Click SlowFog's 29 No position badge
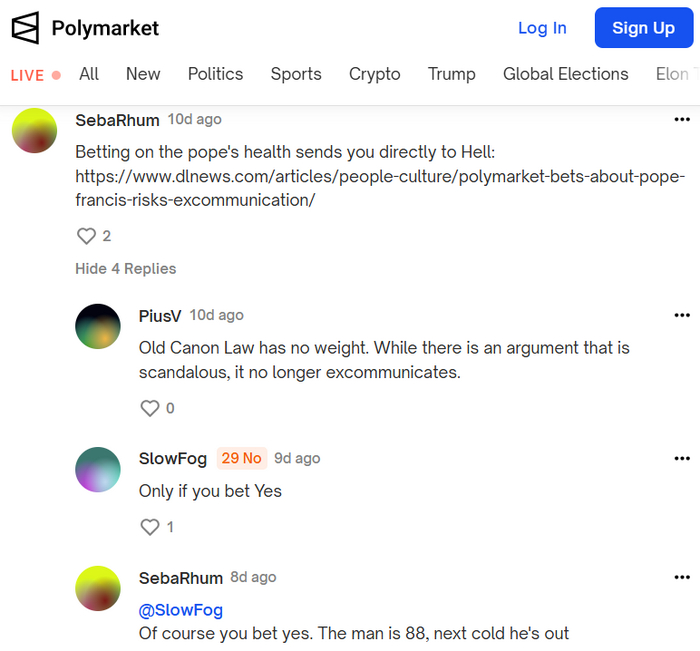Screen dimensions: 700x651 pyautogui.click(x=241, y=459)
